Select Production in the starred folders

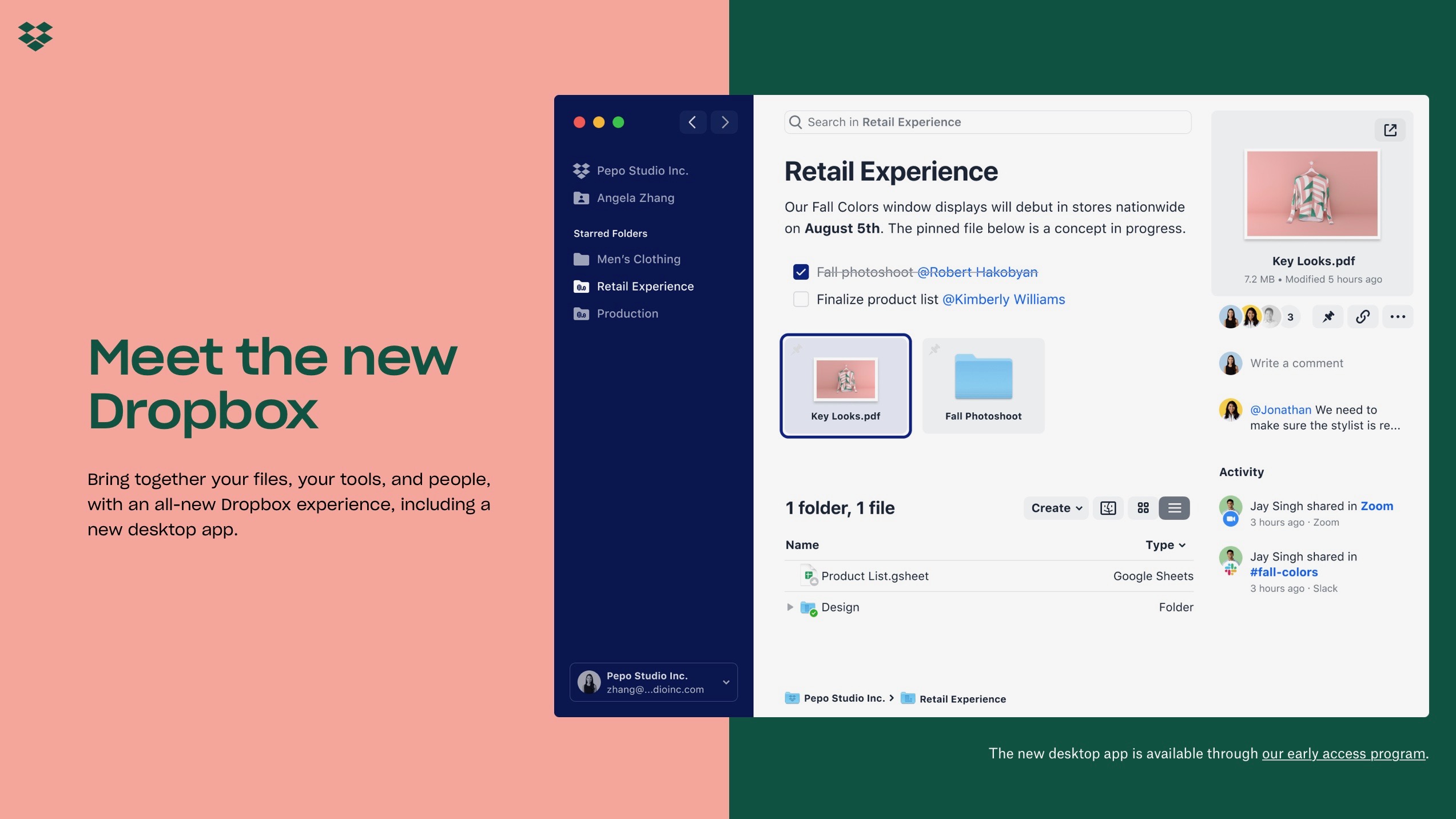click(x=627, y=313)
